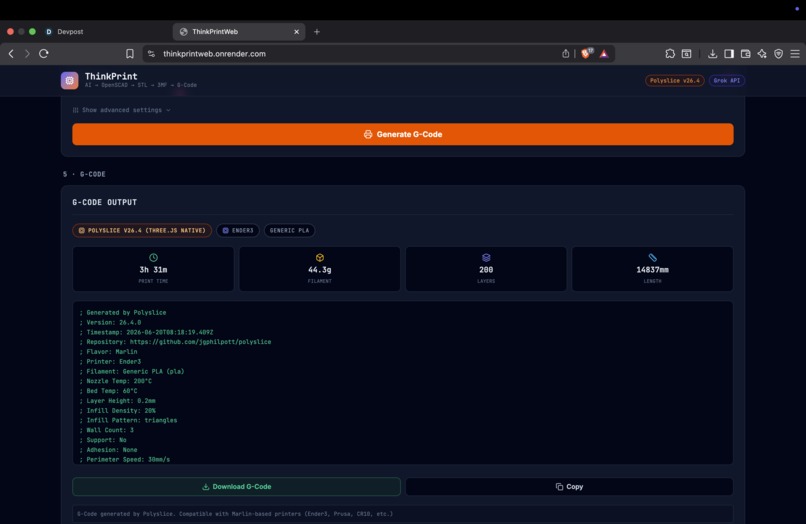806x524 pixels.
Task: Click the 'Bed Temp: 60°C' line
Action: [x=108, y=391]
